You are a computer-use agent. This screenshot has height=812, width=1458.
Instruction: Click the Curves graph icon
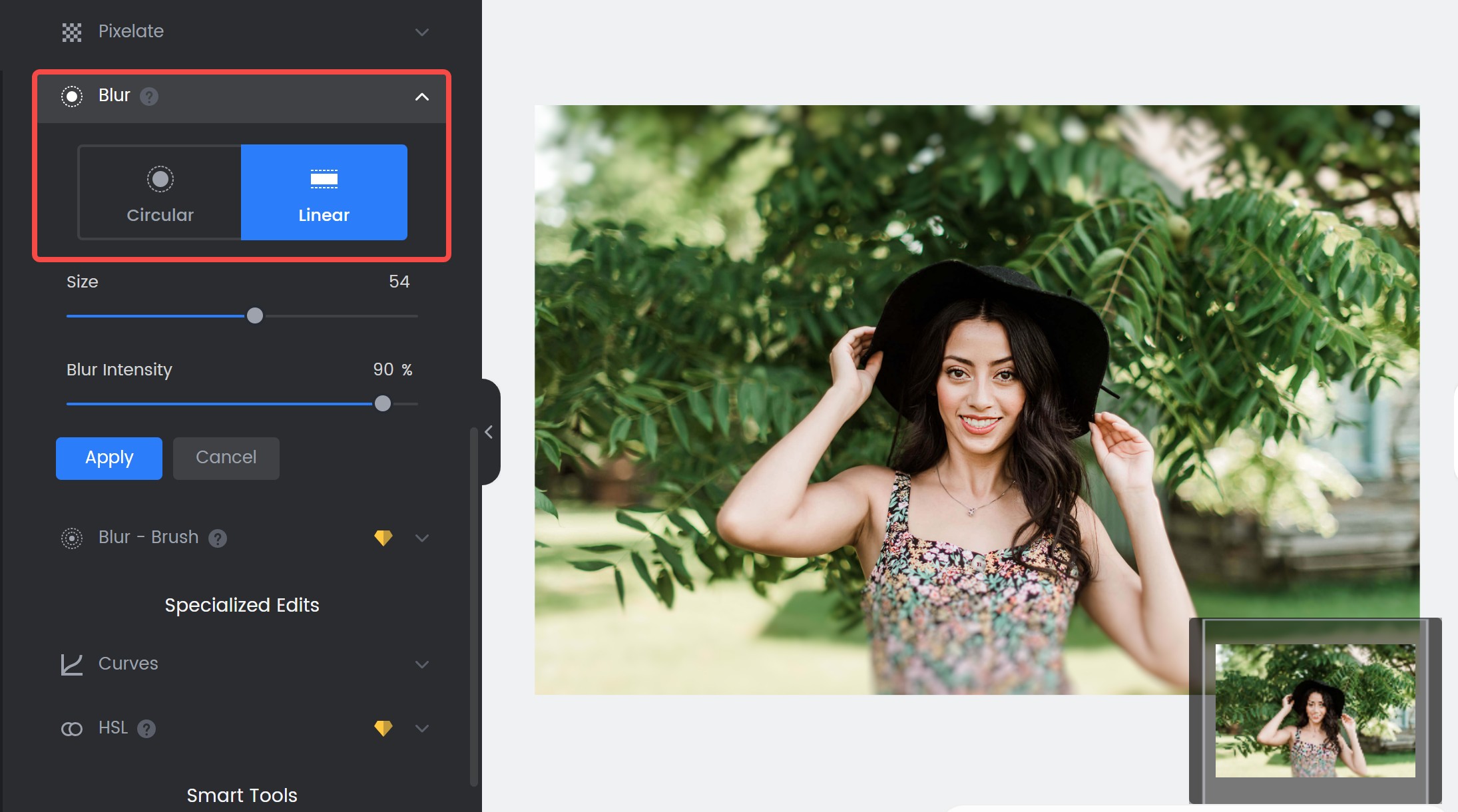(72, 664)
